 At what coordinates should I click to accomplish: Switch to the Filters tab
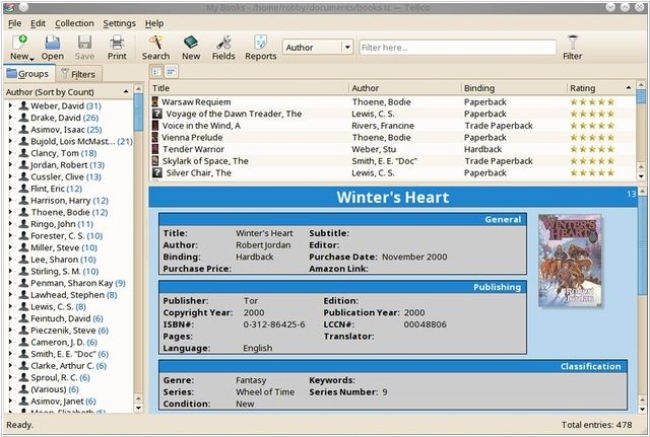click(78, 74)
